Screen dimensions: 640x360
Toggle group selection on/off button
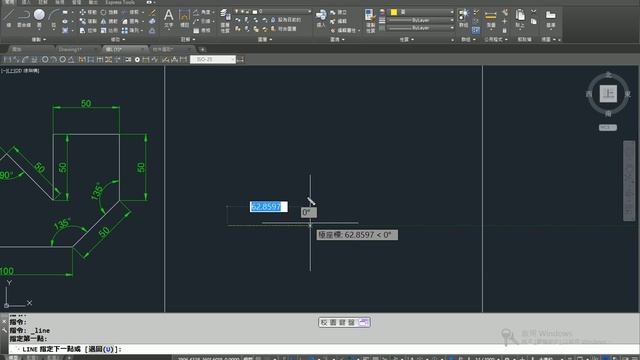476,30
